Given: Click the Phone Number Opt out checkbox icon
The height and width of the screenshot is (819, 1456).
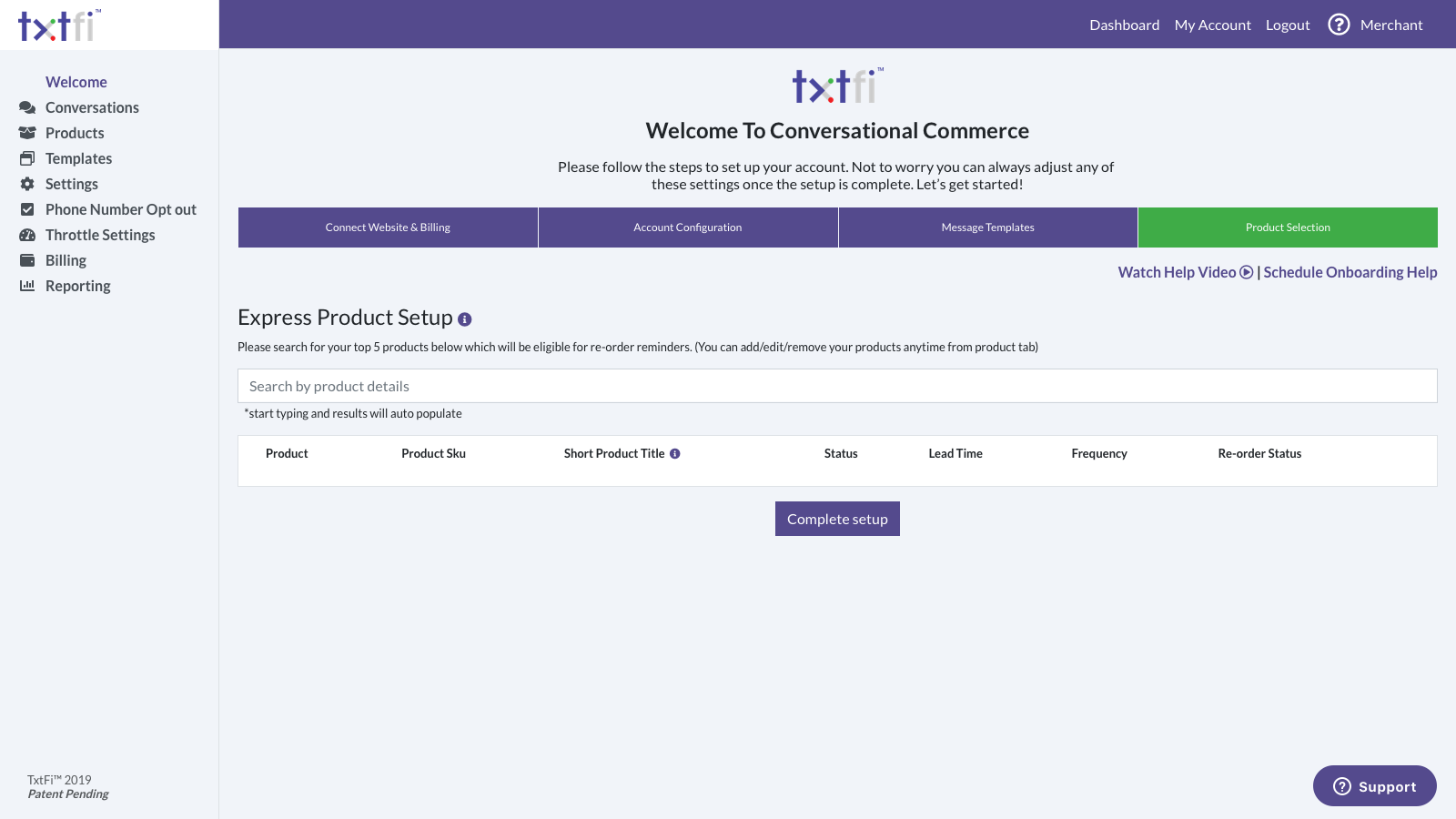Looking at the screenshot, I should [27, 209].
